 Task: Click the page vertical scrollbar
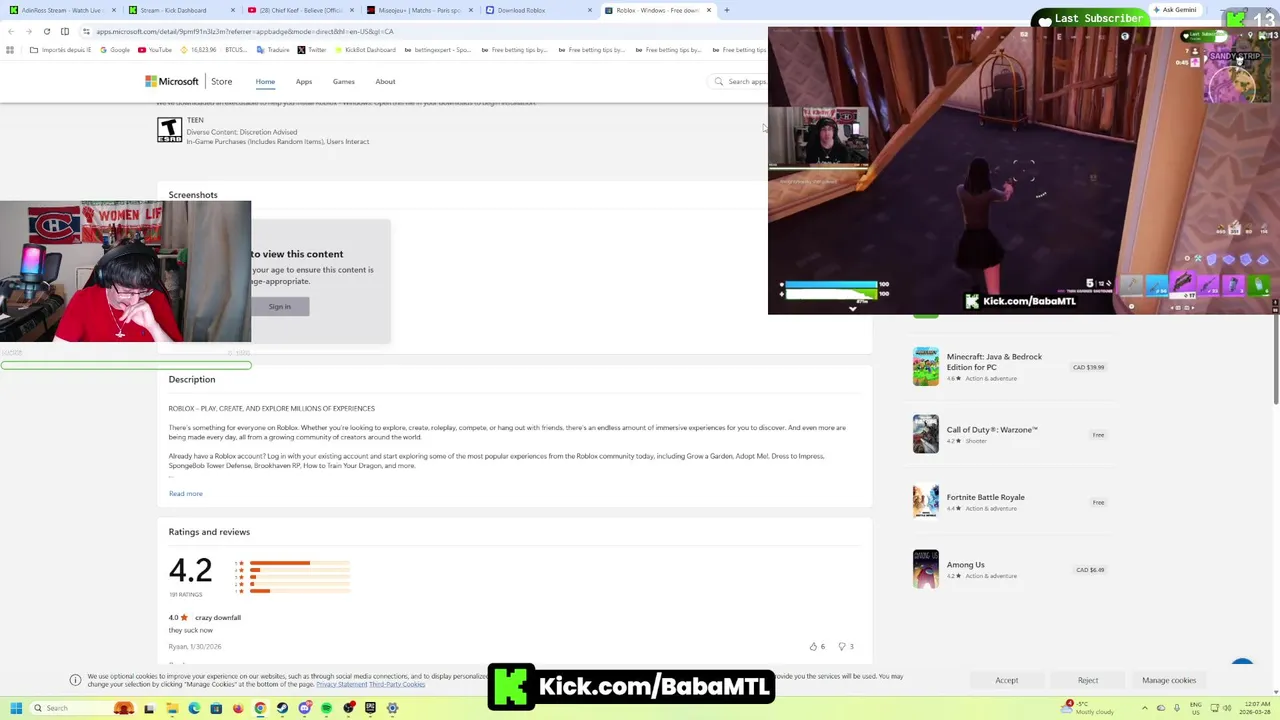tap(1275, 360)
